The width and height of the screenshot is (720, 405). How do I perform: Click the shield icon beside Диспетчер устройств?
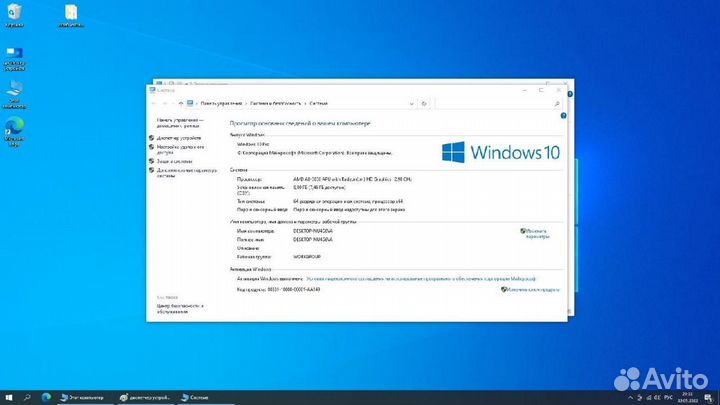[152, 138]
